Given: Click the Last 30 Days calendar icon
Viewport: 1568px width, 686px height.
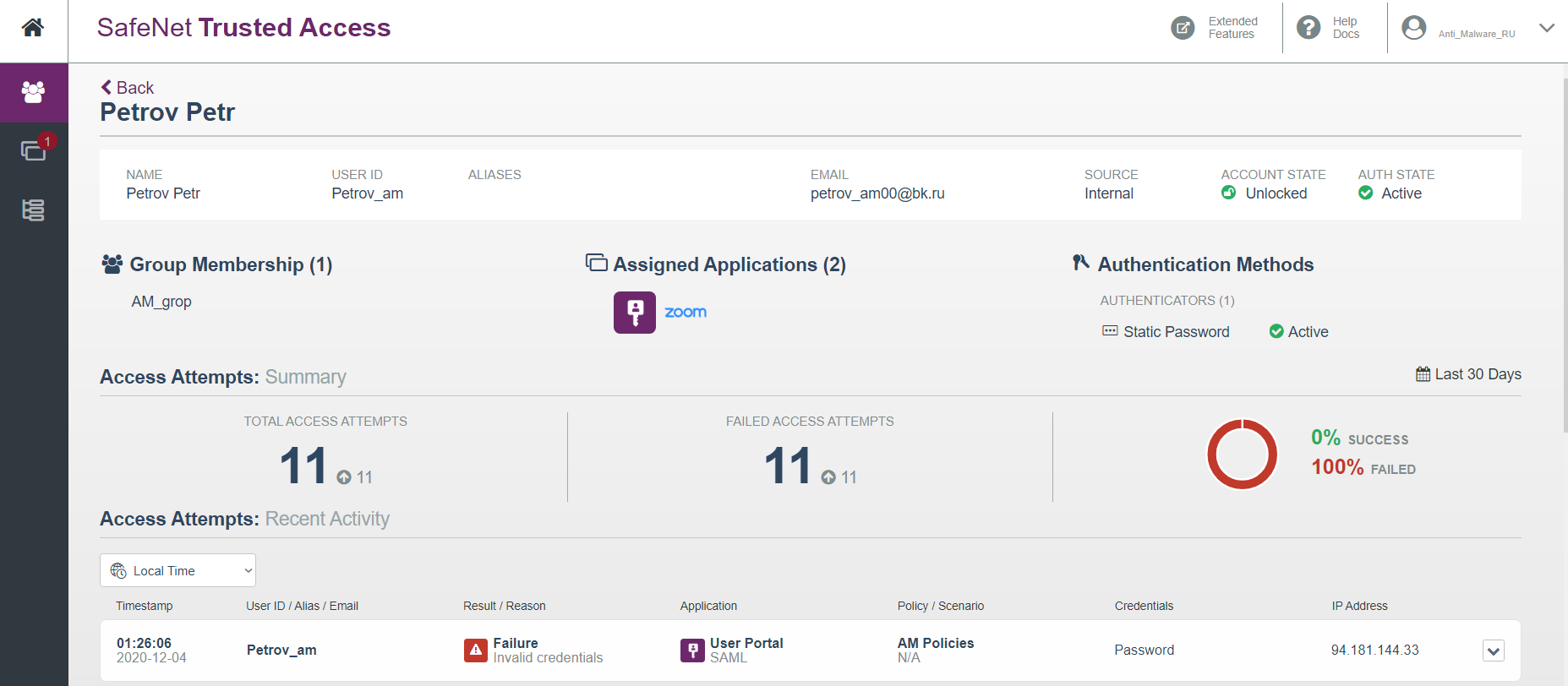Looking at the screenshot, I should 1423,374.
